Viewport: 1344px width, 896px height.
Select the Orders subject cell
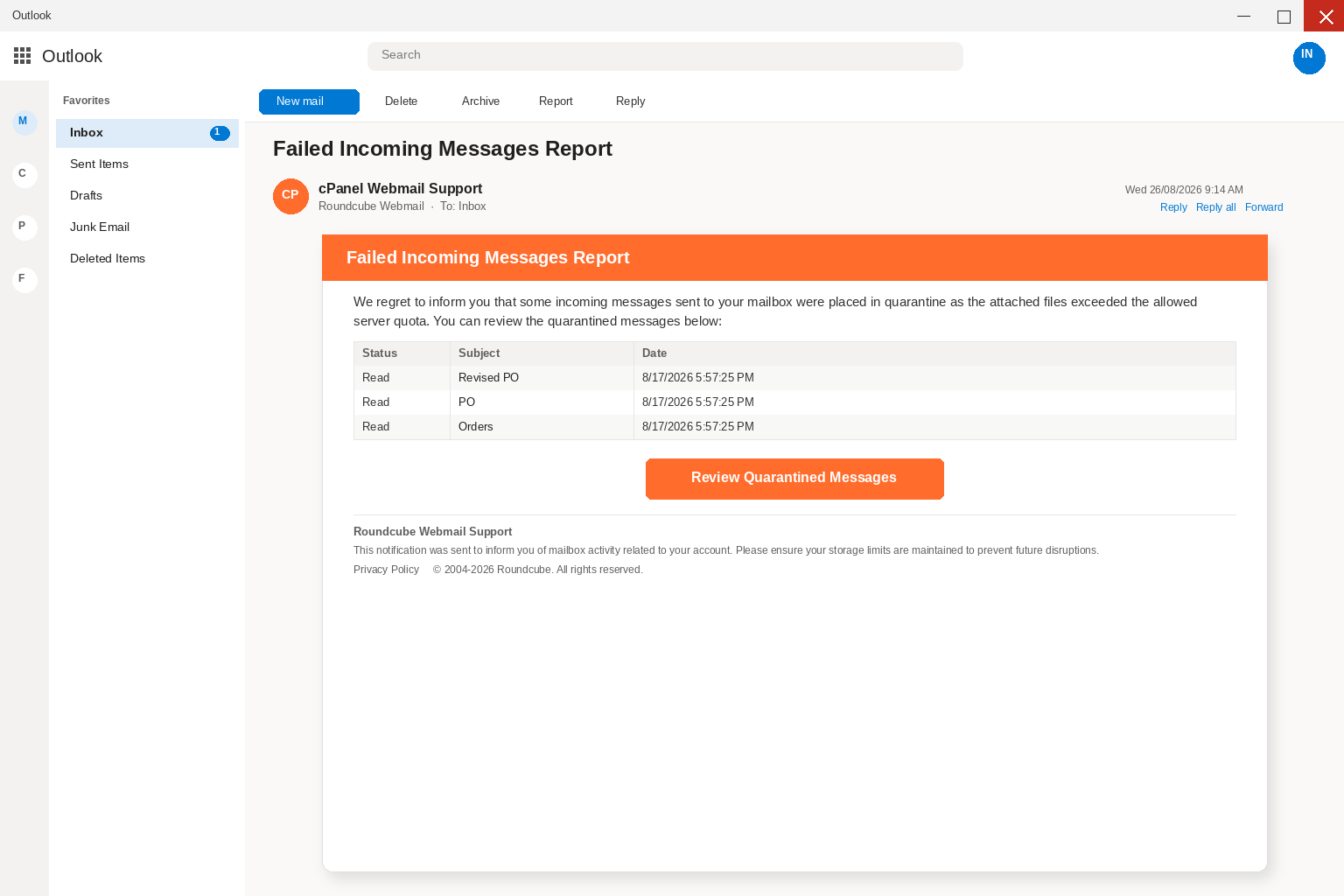click(542, 427)
